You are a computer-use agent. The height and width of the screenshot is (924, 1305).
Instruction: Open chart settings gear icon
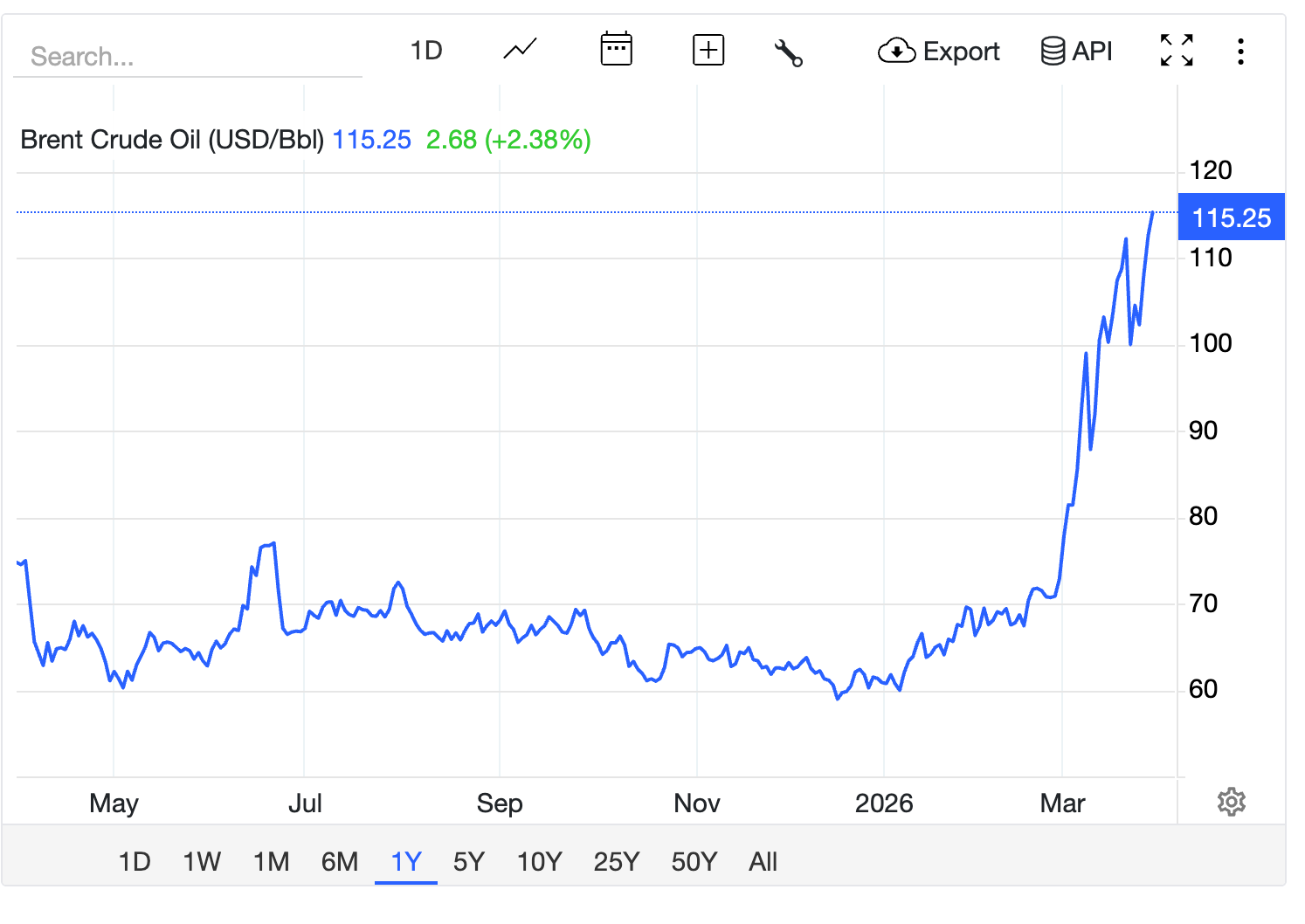tap(1231, 802)
